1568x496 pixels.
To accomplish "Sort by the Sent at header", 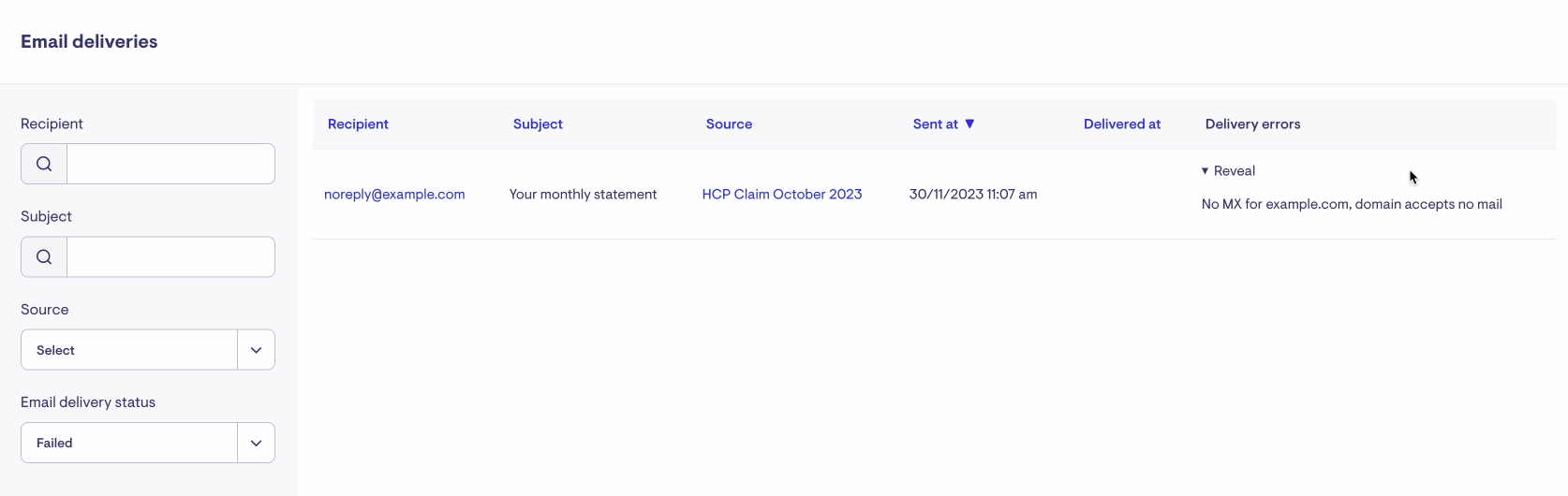I will point(935,124).
